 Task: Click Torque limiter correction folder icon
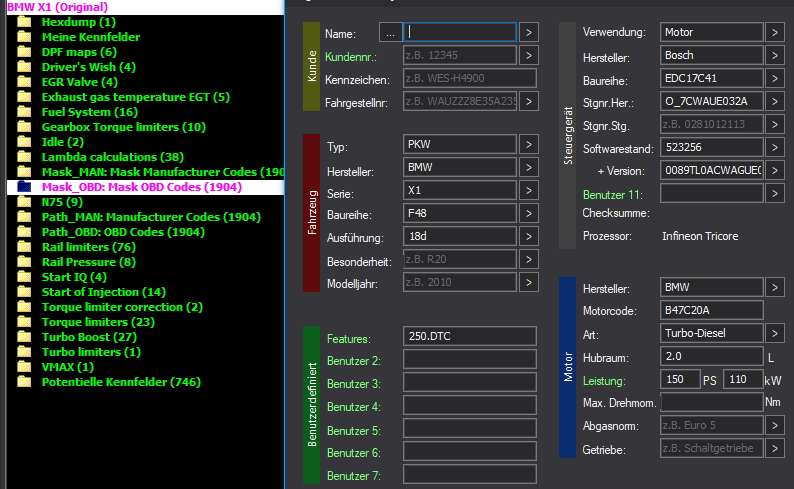tap(24, 307)
